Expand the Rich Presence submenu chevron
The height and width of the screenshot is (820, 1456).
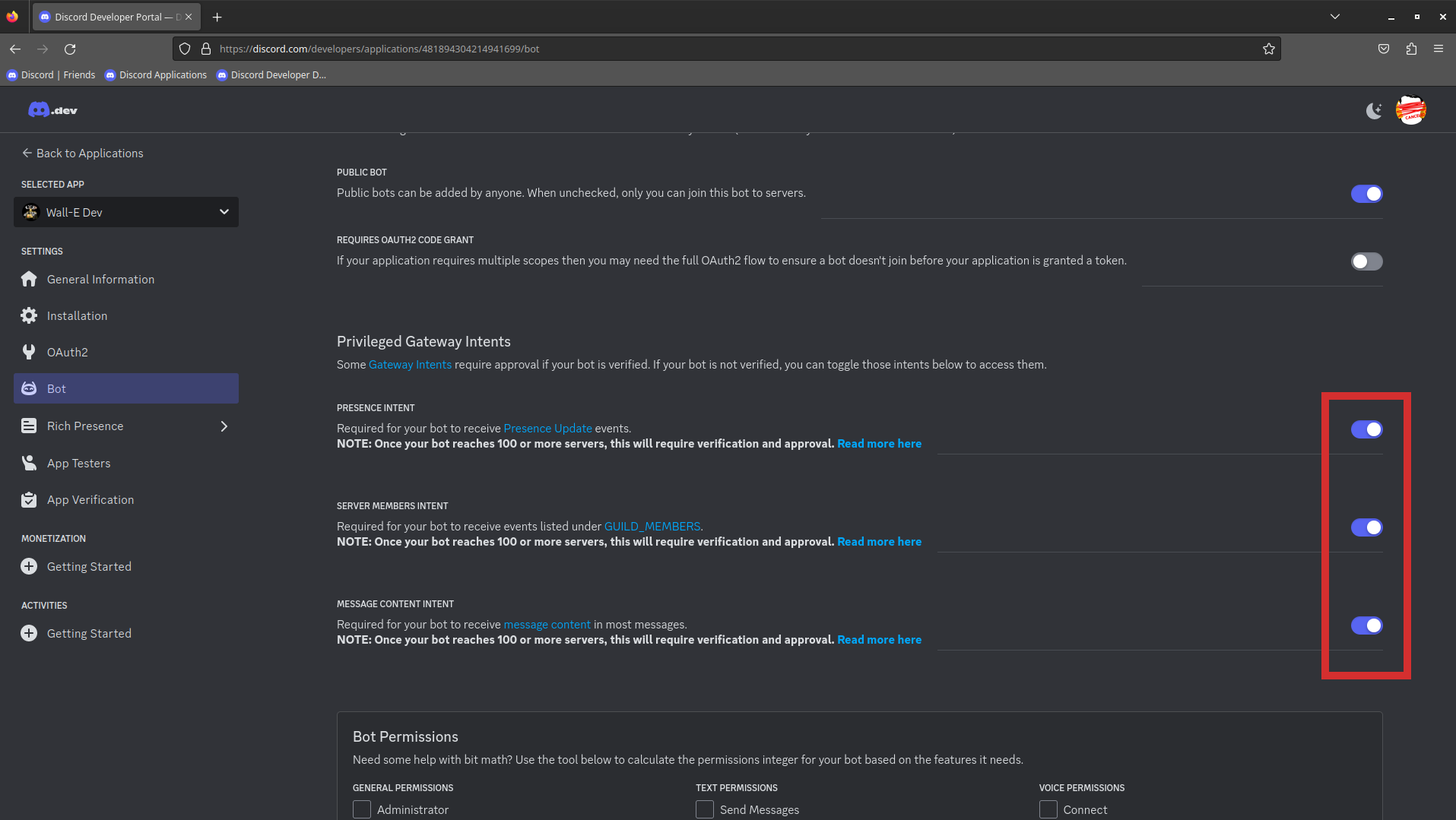click(x=224, y=426)
